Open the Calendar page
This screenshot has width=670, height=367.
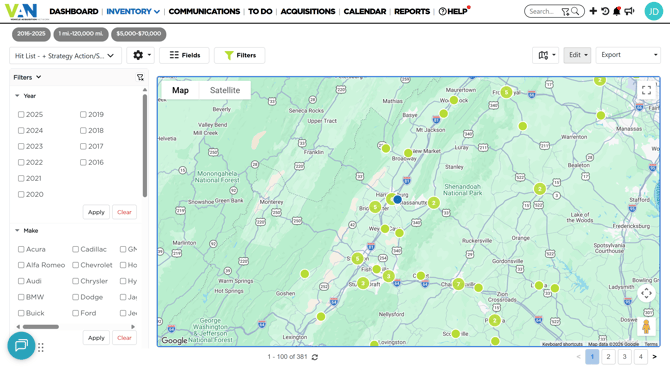[x=364, y=12]
